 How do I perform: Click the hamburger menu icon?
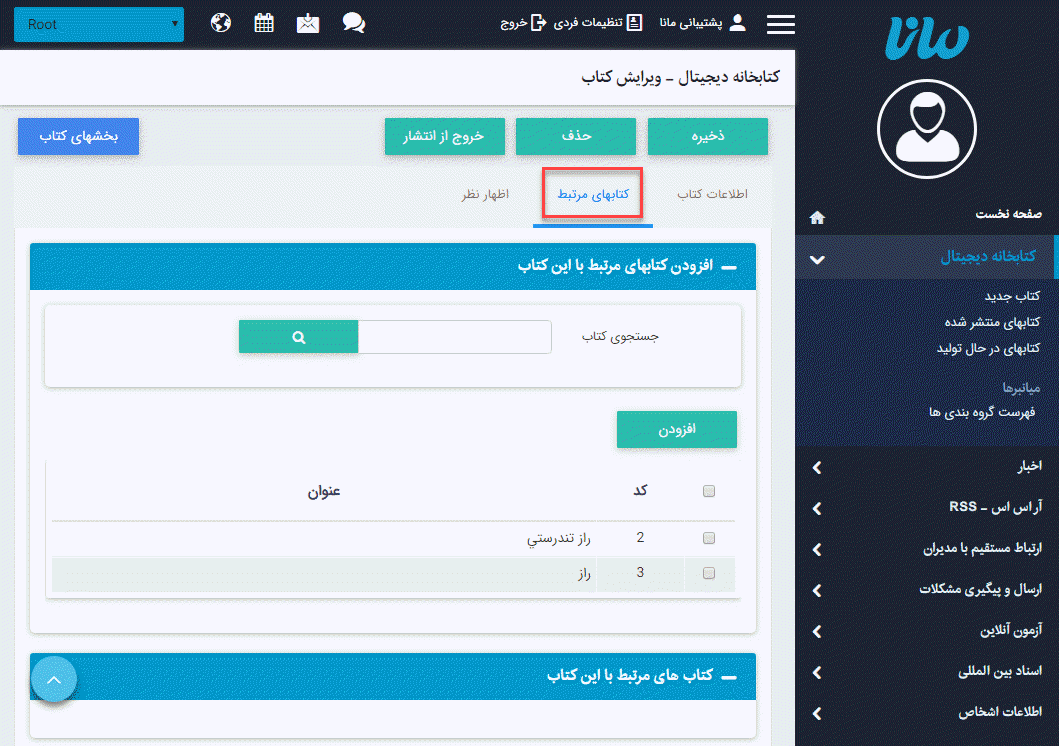780,24
